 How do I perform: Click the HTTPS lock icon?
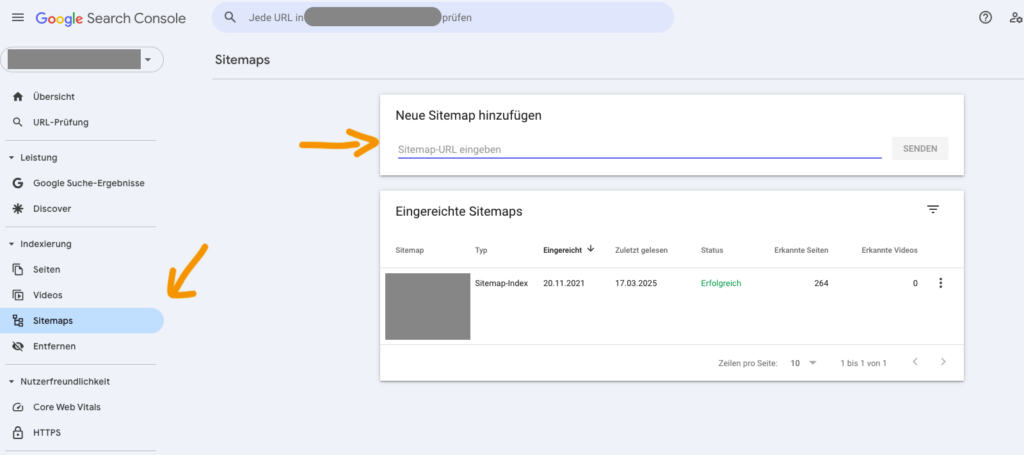(x=18, y=432)
